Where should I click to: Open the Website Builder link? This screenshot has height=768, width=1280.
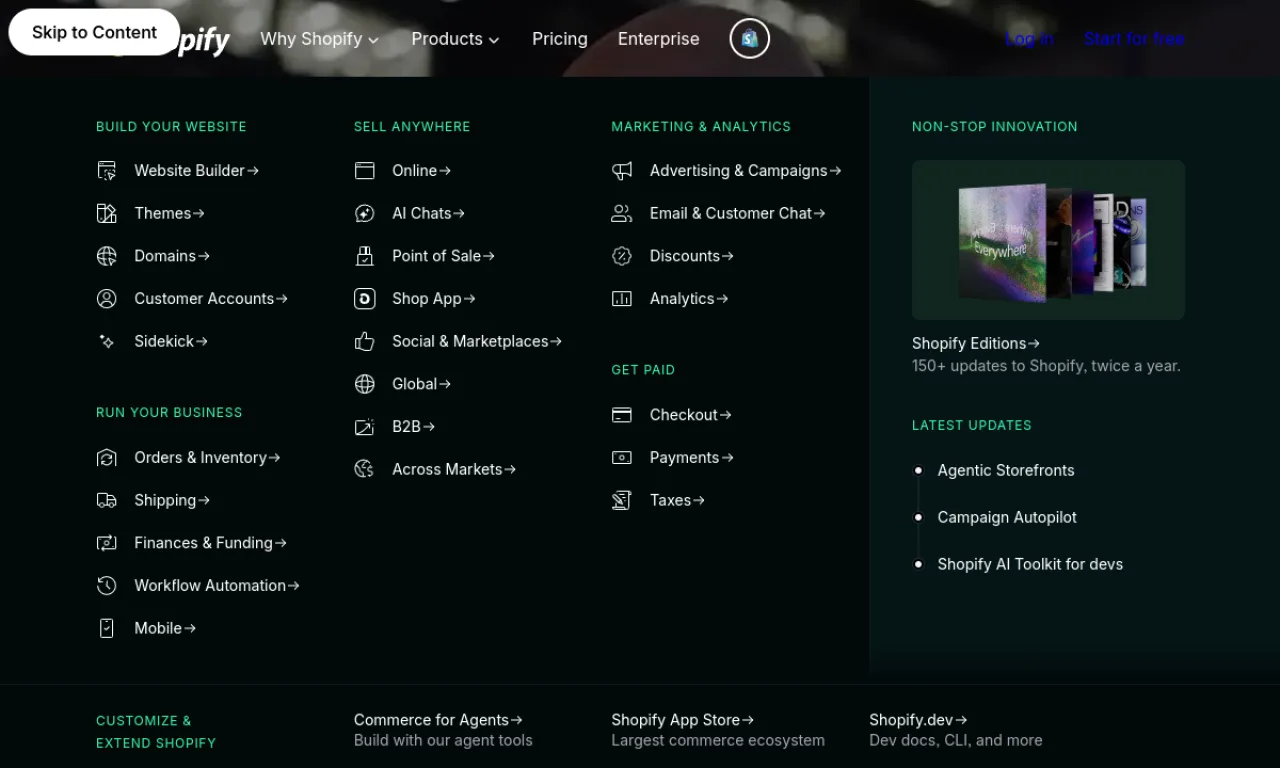[197, 171]
